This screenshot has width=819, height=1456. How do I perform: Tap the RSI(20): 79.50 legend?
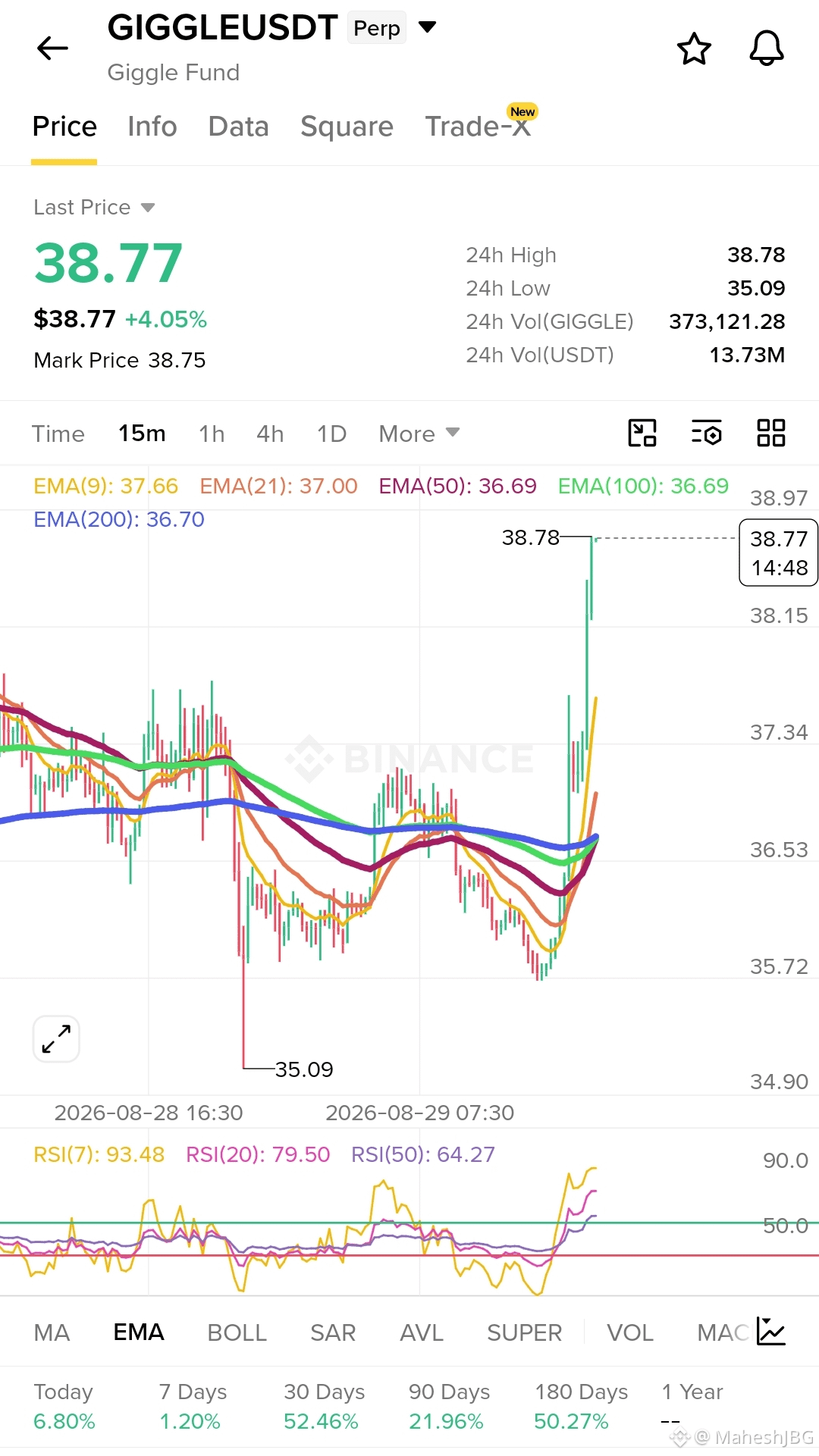tap(258, 1154)
